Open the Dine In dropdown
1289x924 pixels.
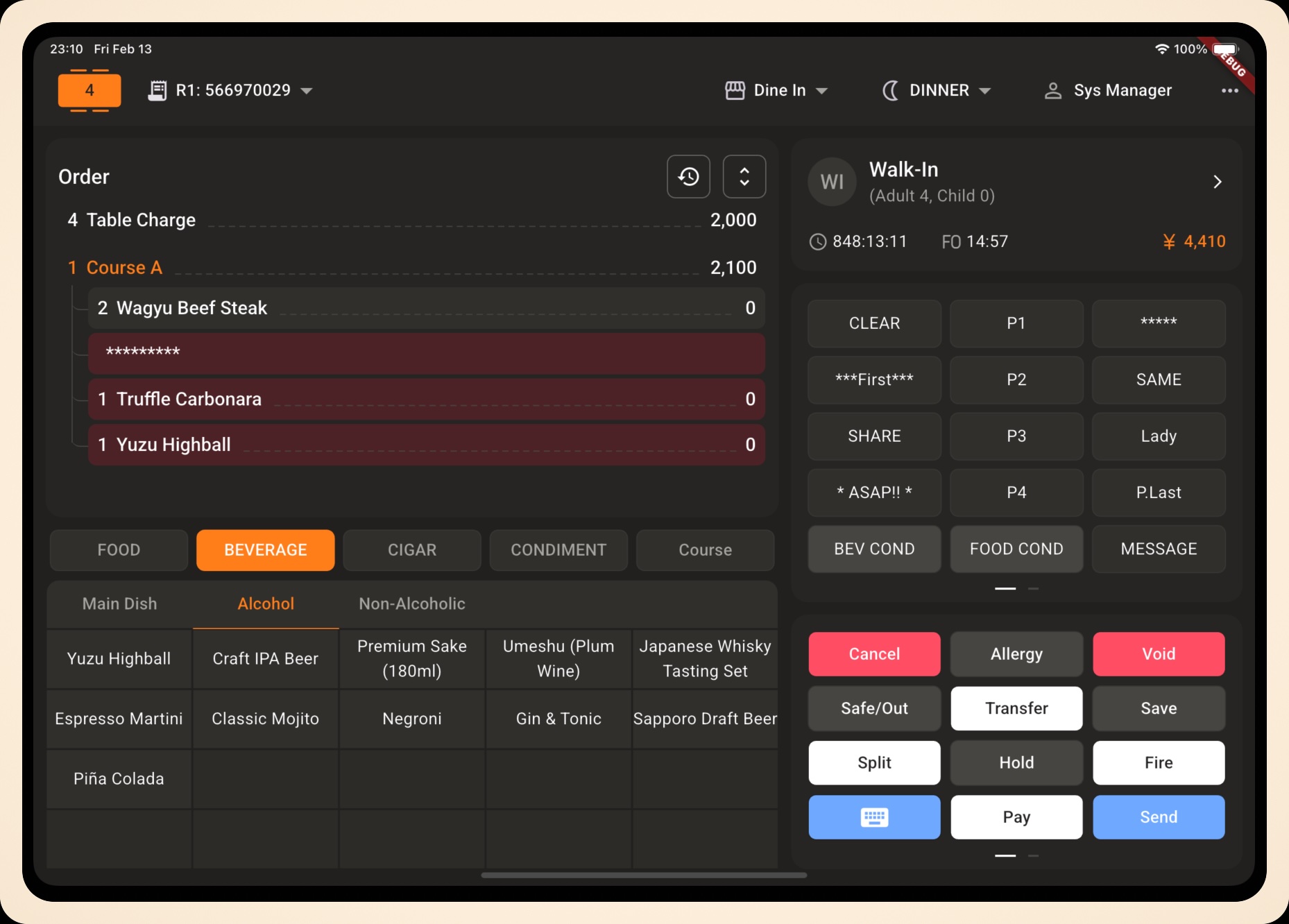tap(822, 90)
